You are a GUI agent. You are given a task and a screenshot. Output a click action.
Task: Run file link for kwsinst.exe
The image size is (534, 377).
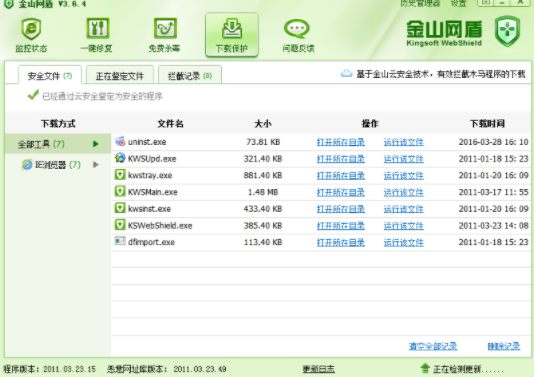tap(404, 209)
